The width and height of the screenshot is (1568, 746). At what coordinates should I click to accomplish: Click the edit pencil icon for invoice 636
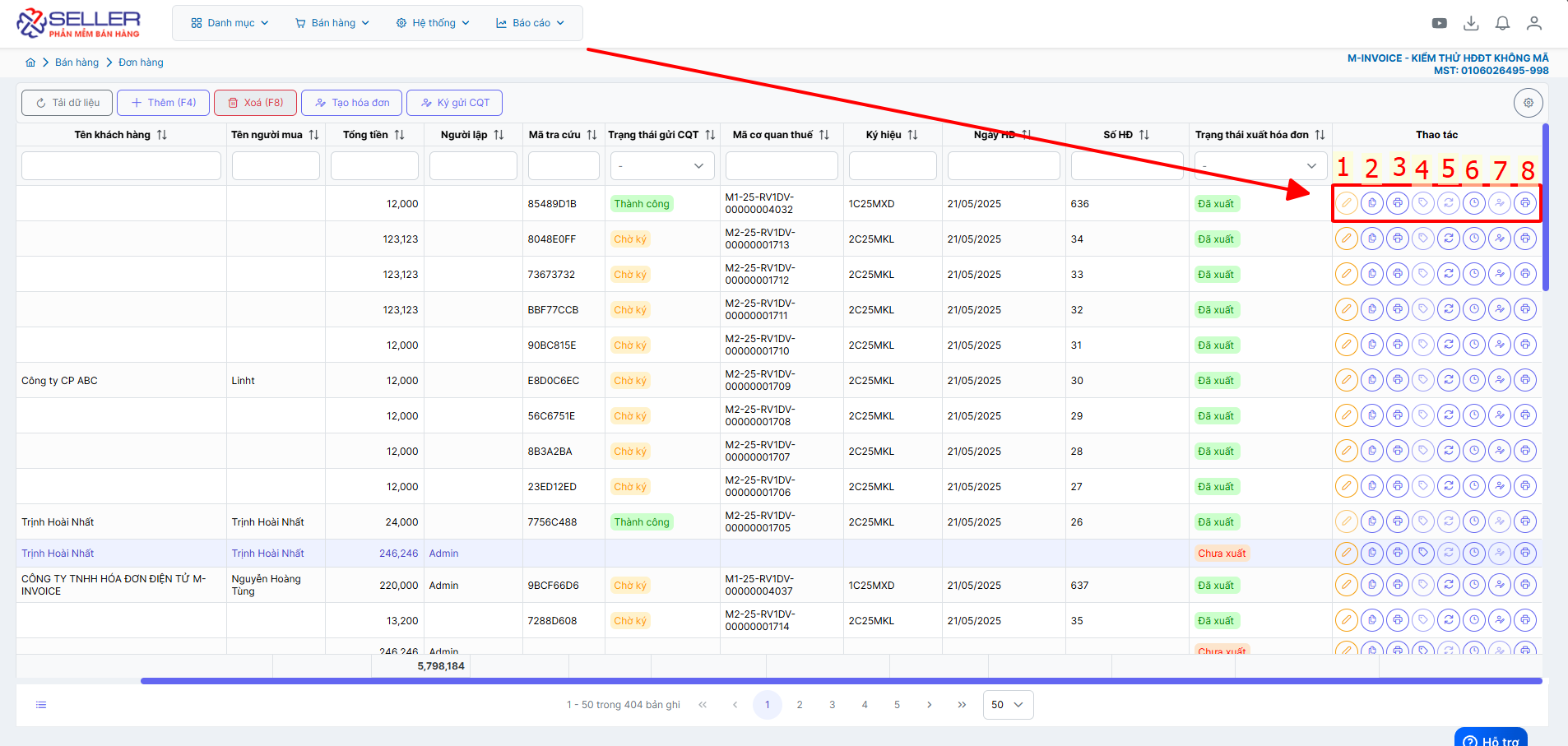pos(1346,203)
